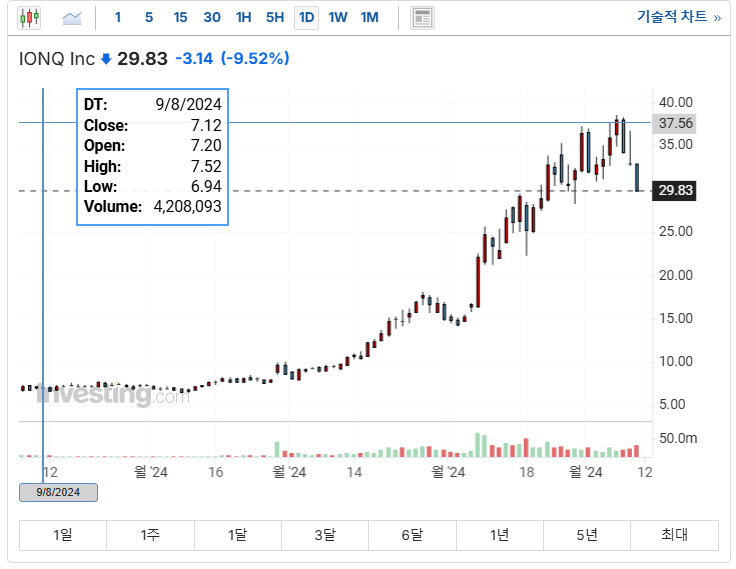Viewport: 736px width, 569px height.
Task: Switch to the area chart type icon
Action: click(72, 18)
